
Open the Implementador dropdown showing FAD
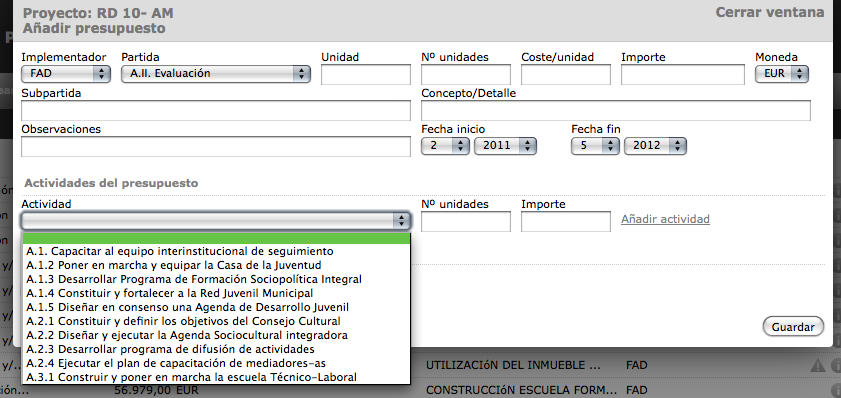coord(66,74)
